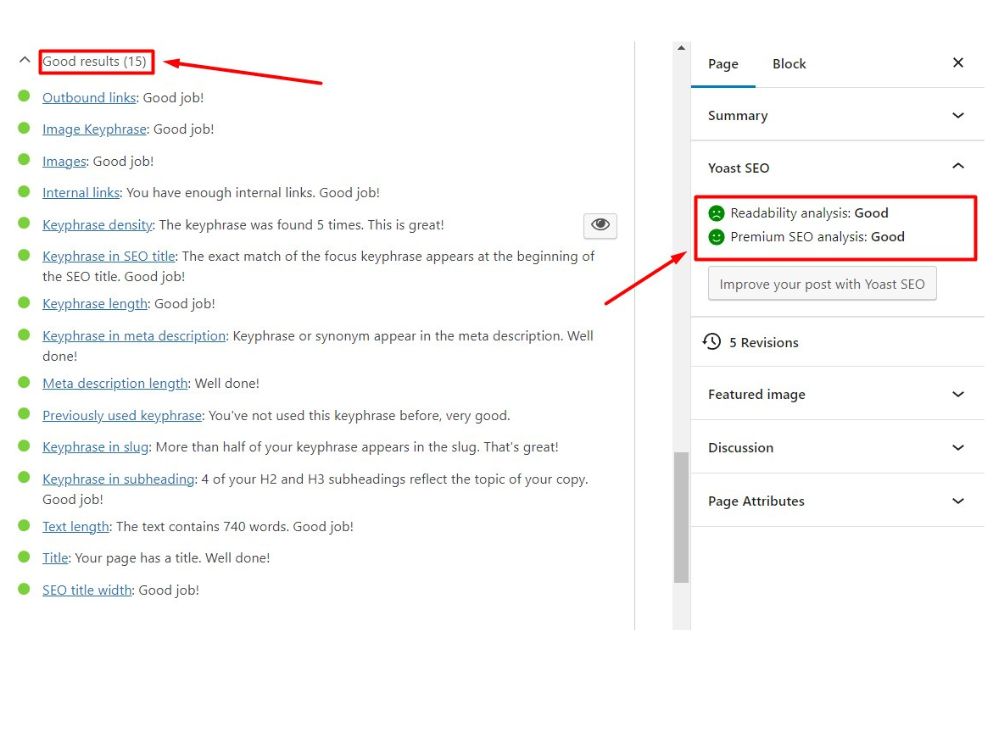Collapse the Good results section chevron
This screenshot has width=1000, height=750.
click(24, 60)
